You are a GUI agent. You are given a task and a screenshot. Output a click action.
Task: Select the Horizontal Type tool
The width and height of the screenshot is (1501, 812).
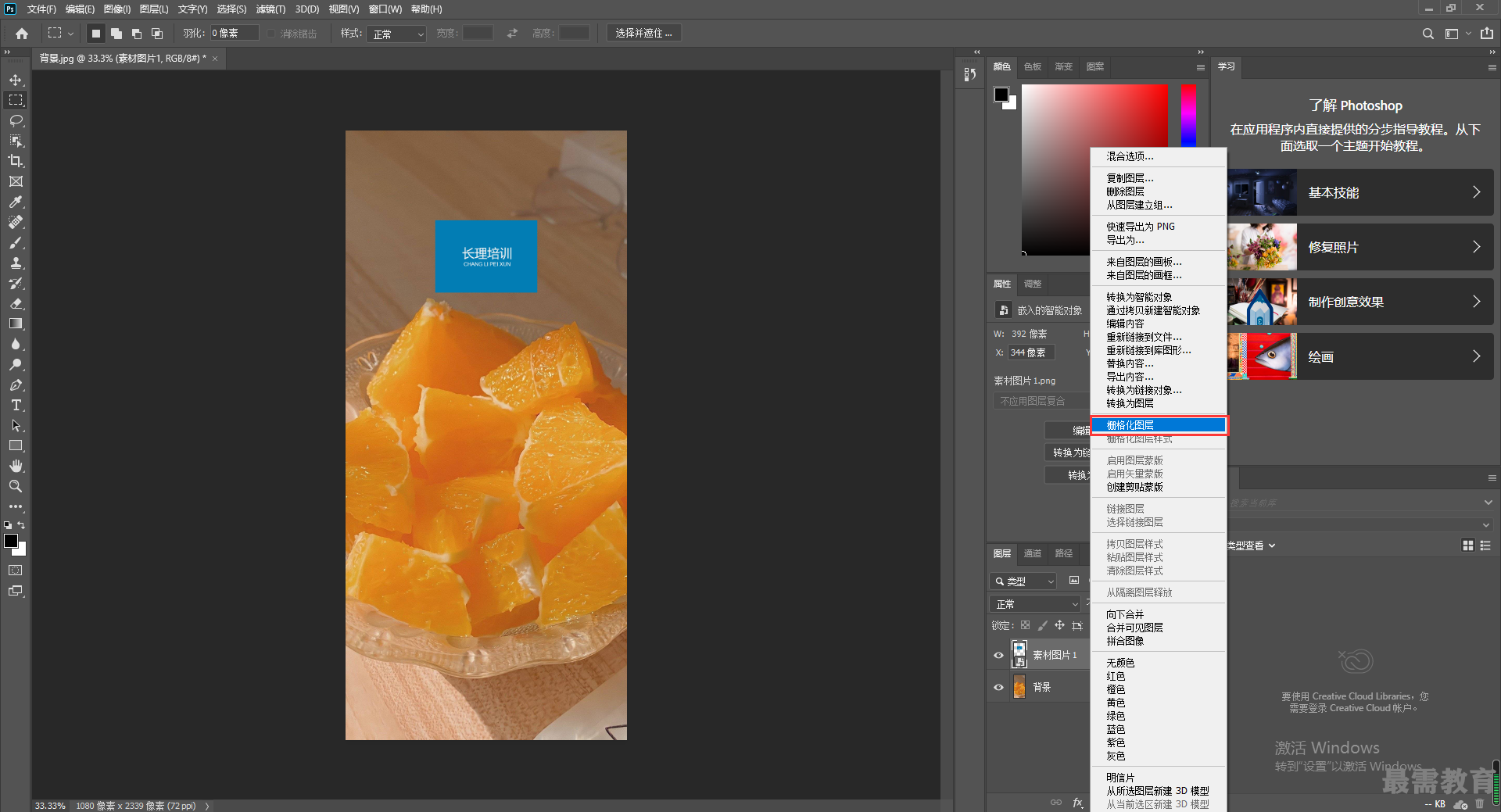click(16, 405)
